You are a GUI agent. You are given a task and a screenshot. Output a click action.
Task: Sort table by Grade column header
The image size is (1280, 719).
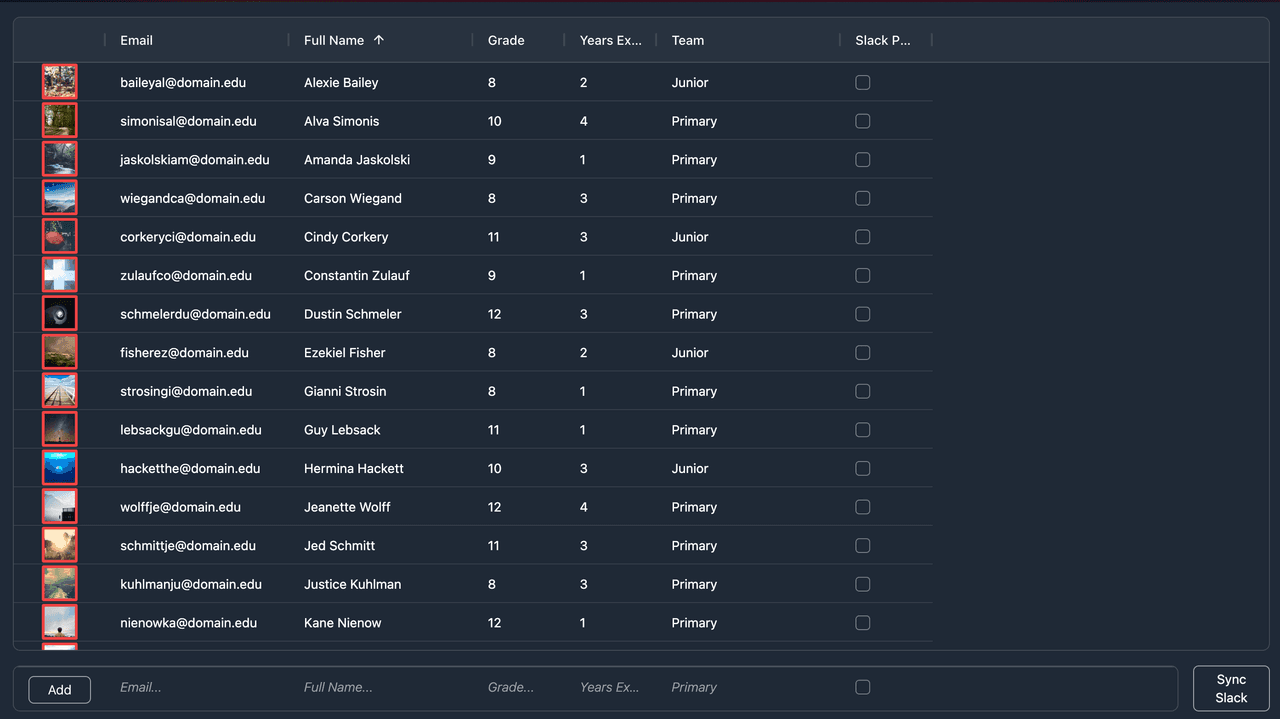(x=506, y=40)
